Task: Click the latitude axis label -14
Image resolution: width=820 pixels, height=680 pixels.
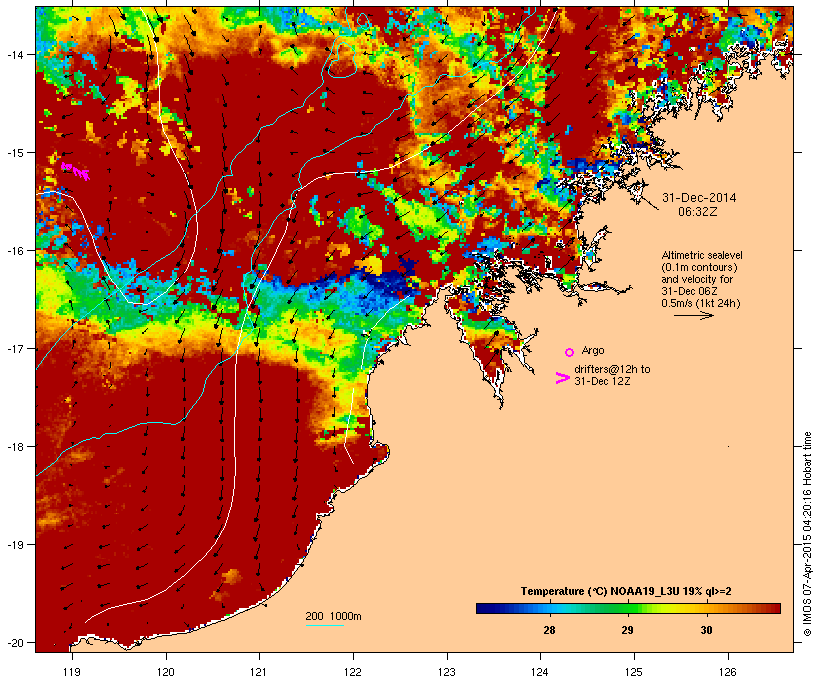Action: 14,54
